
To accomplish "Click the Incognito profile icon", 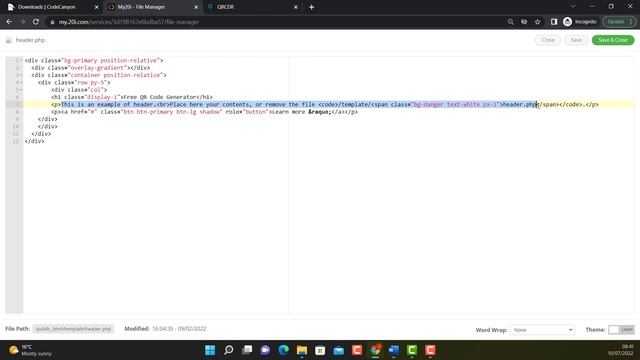I will click(x=567, y=22).
